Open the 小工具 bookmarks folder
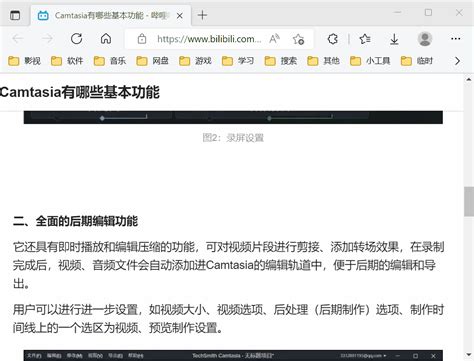Image resolution: width=474 pixels, height=361 pixels. [x=370, y=61]
